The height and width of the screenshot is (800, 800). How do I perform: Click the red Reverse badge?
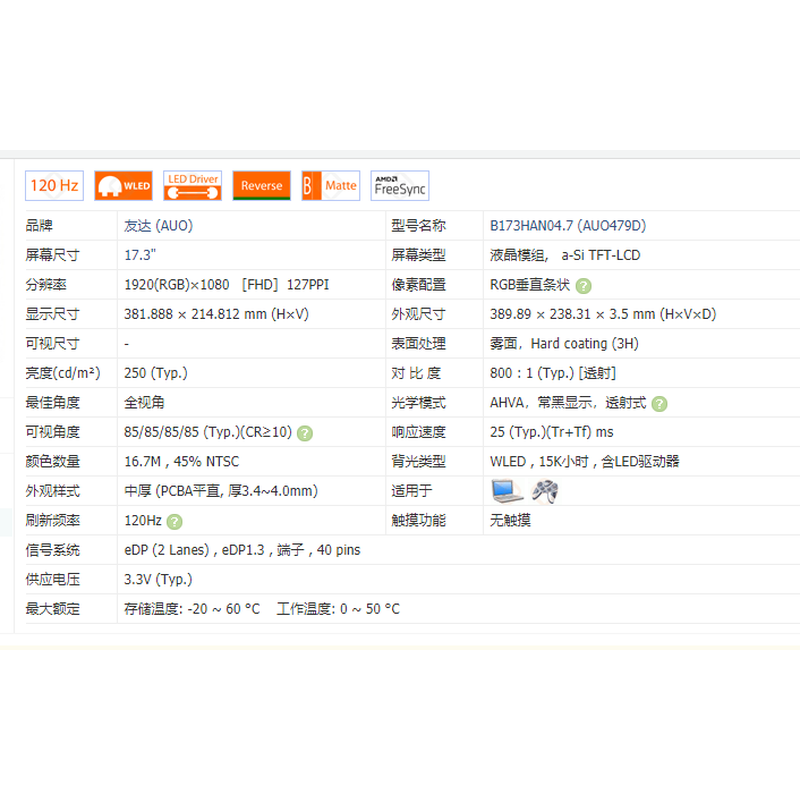(x=261, y=185)
